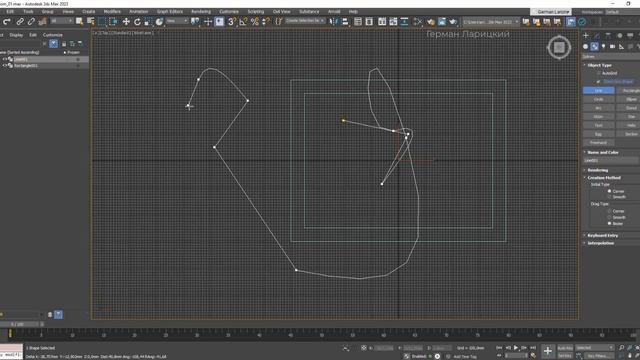Screen dimensions: 640x360
Task: Open the Modifiers menu
Action: (x=112, y=11)
